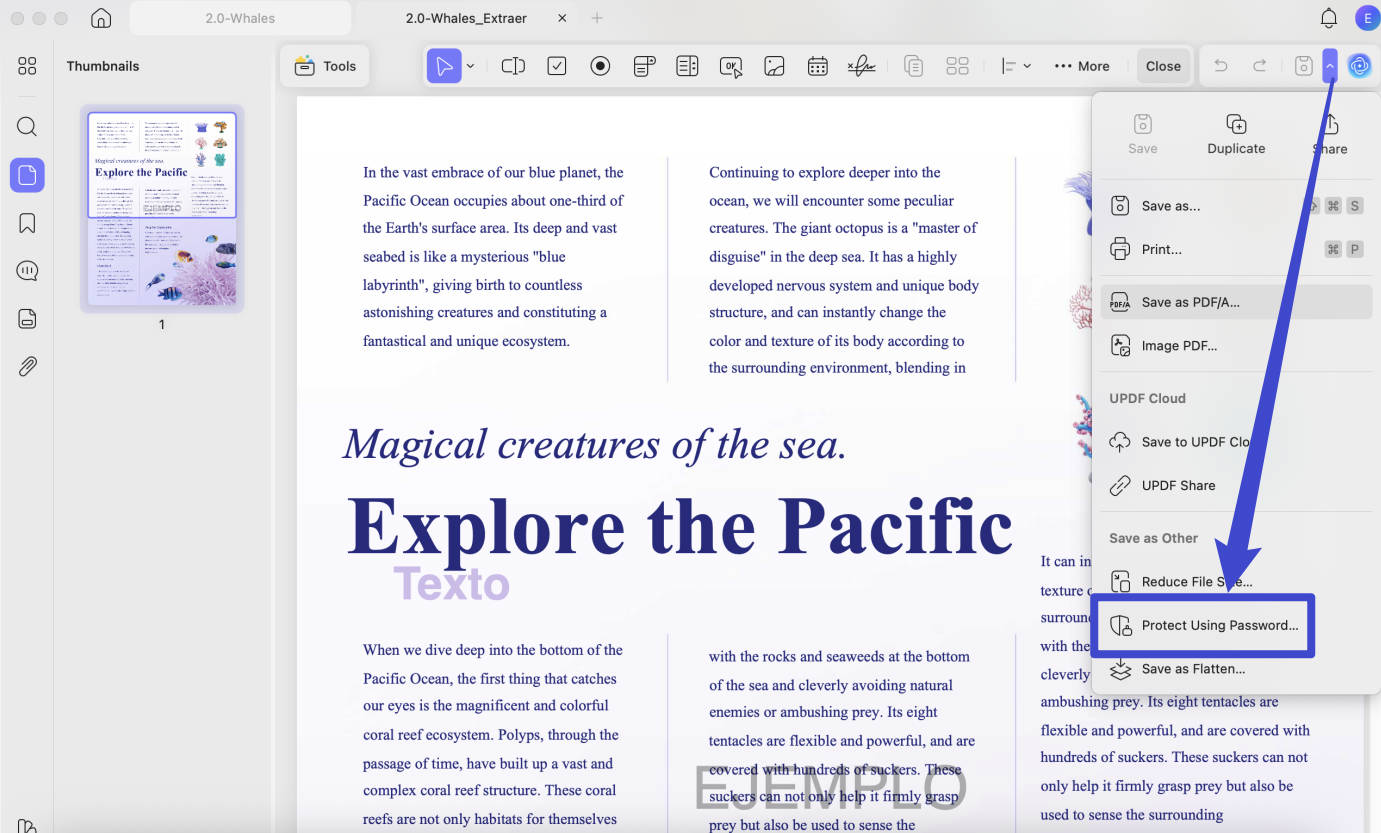Viewport: 1381px width, 833px height.
Task: Close the 2.0-Whales_Extraer tab
Action: (562, 18)
